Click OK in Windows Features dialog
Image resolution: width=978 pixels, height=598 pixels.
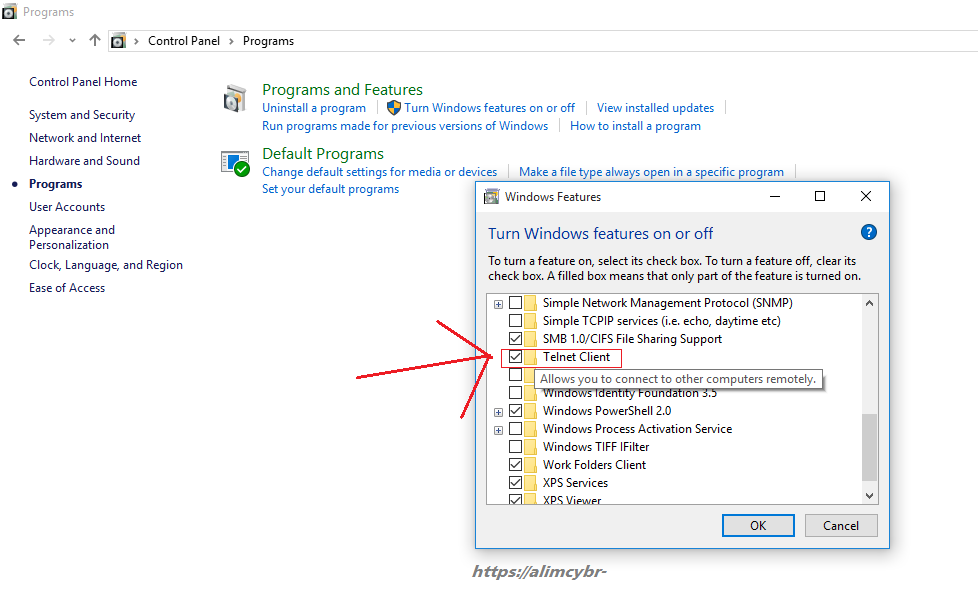tap(758, 526)
